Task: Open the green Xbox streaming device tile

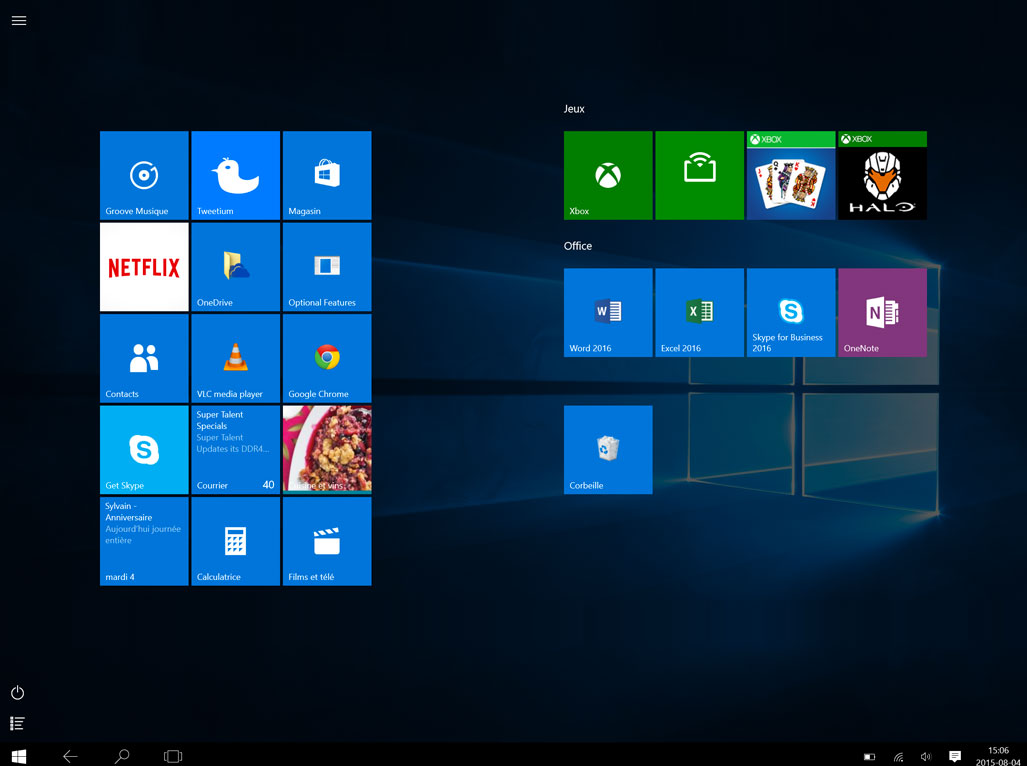Action: coord(700,175)
